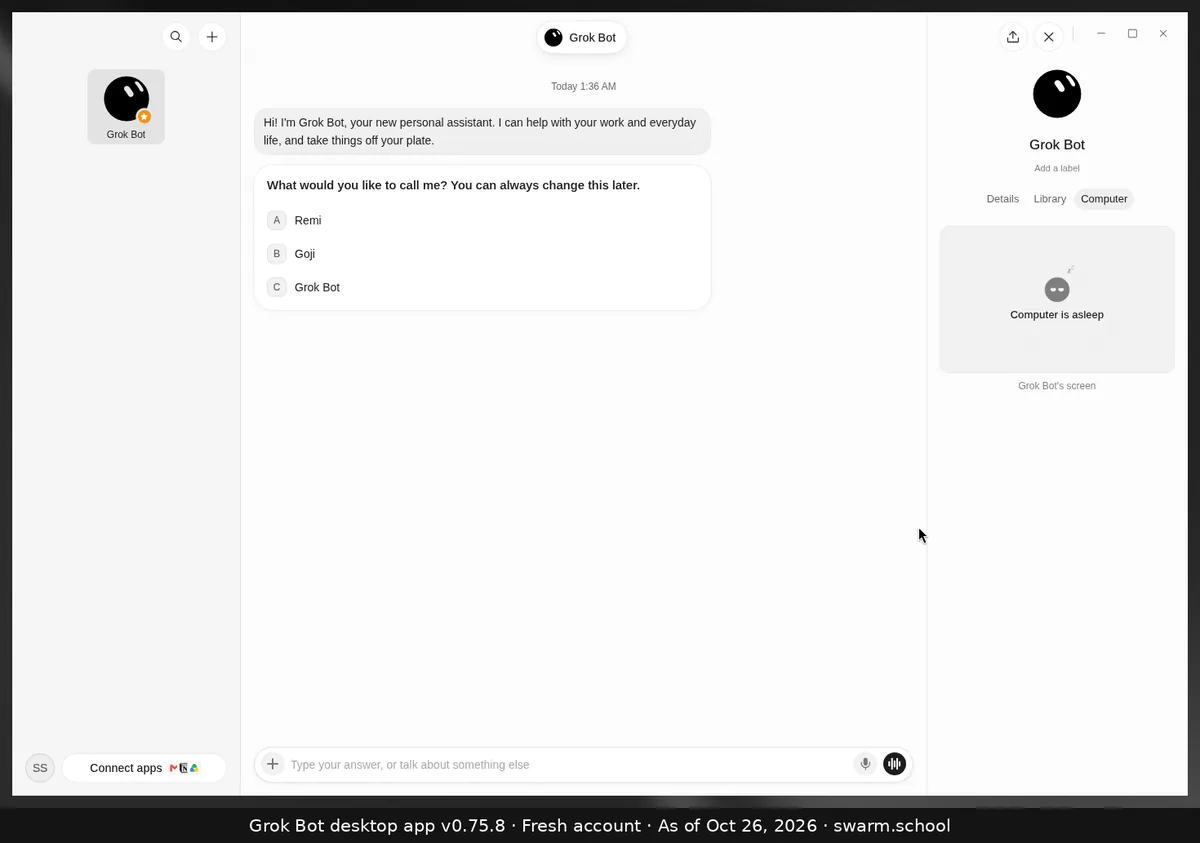Open the sleeping computer screen preview
The image size is (1200, 843).
coord(1057,299)
